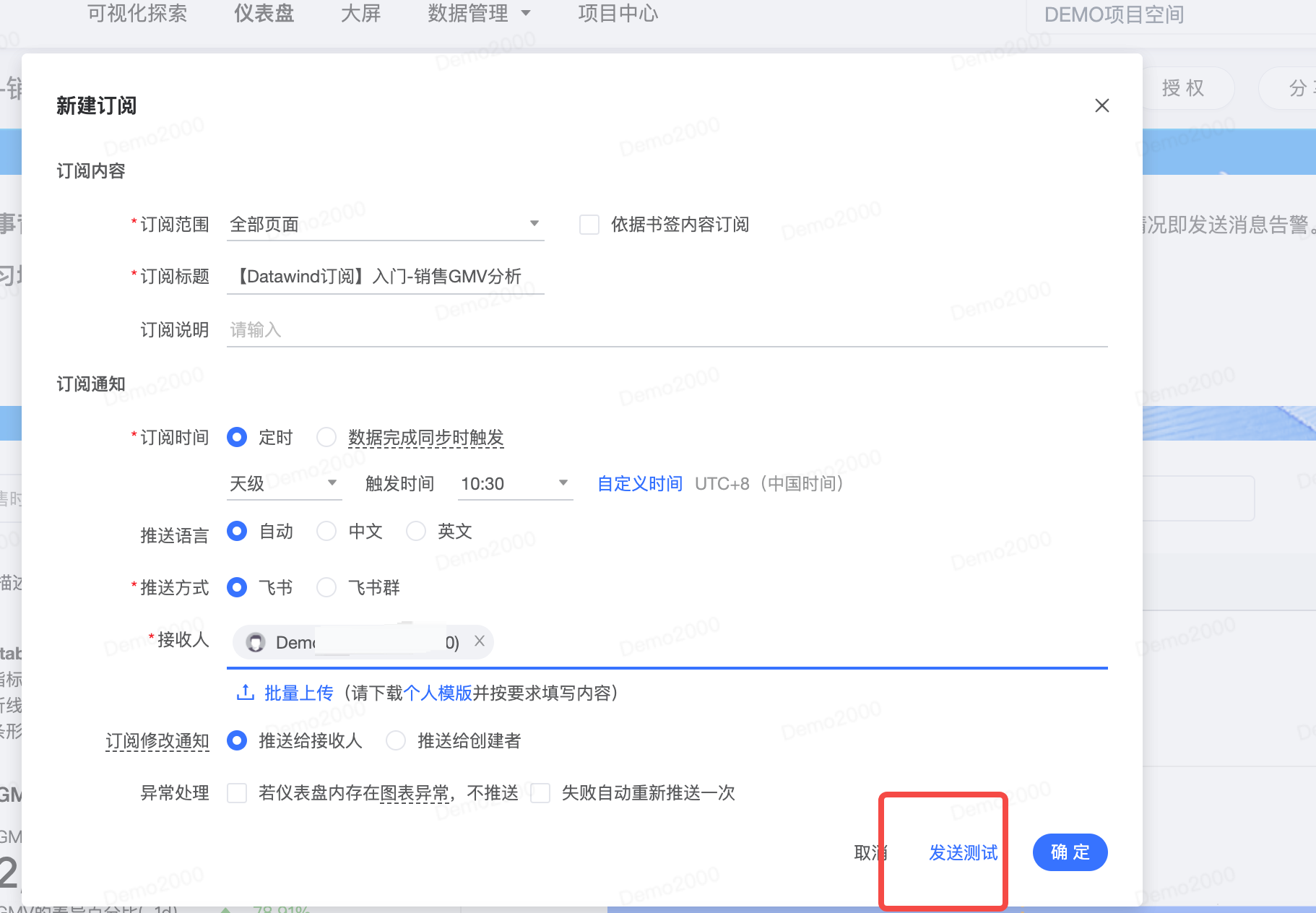The image size is (1316, 913).
Task: Expand the 数据管理 menu
Action: pyautogui.click(x=480, y=13)
